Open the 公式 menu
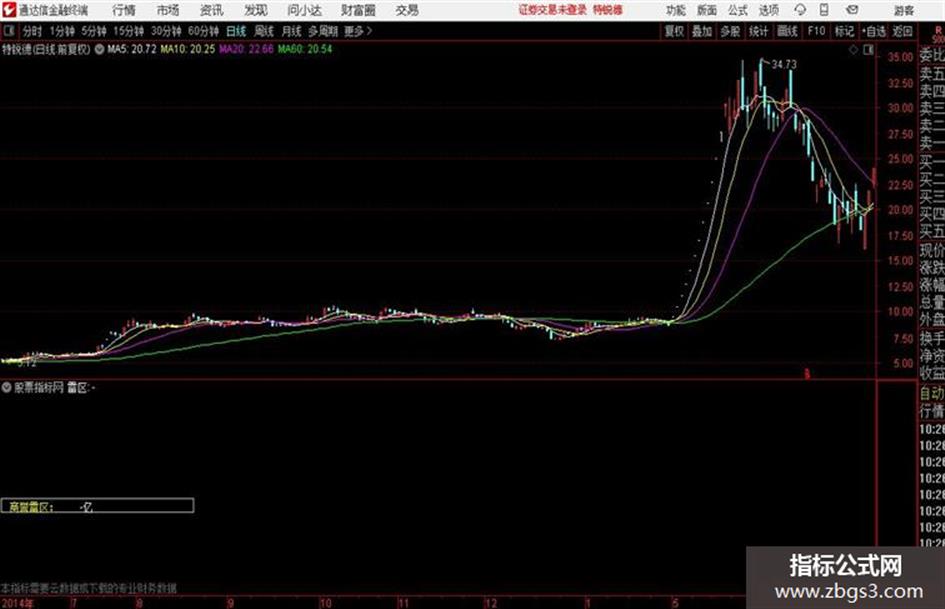945x609 pixels. tap(738, 10)
